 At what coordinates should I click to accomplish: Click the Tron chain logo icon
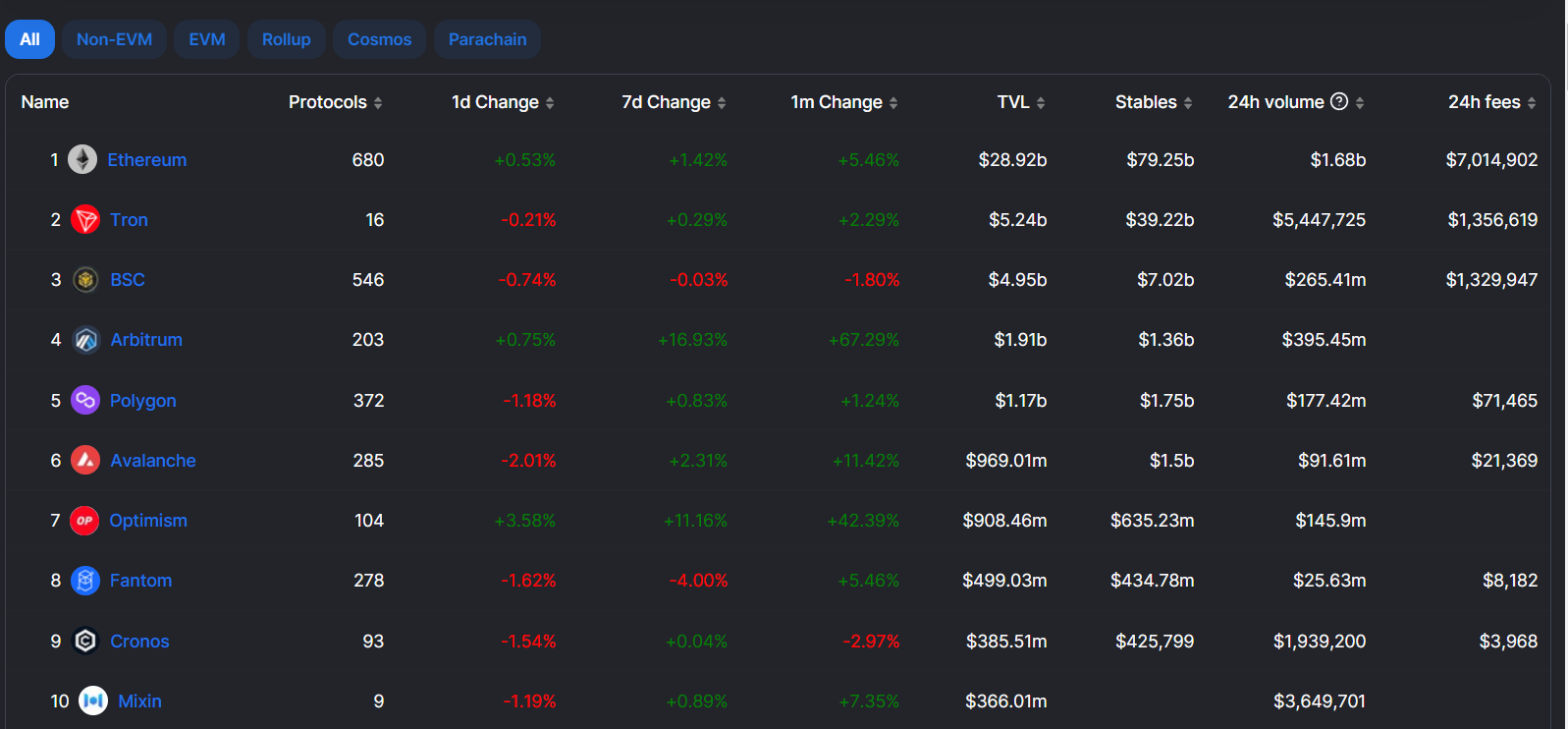(85, 219)
